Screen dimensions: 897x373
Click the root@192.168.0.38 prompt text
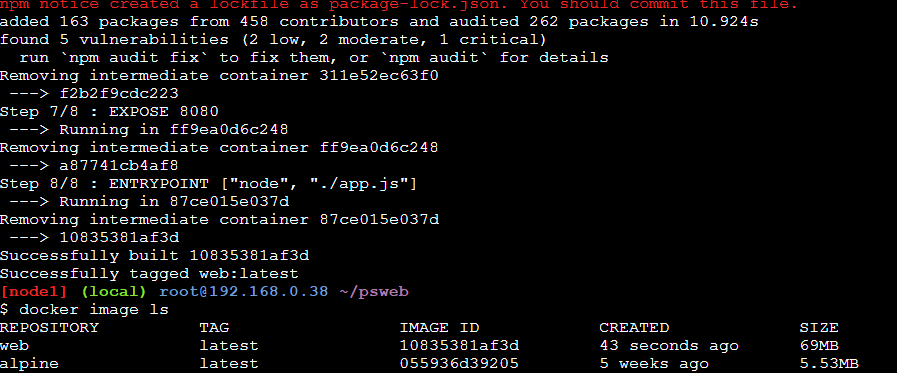[244, 292]
